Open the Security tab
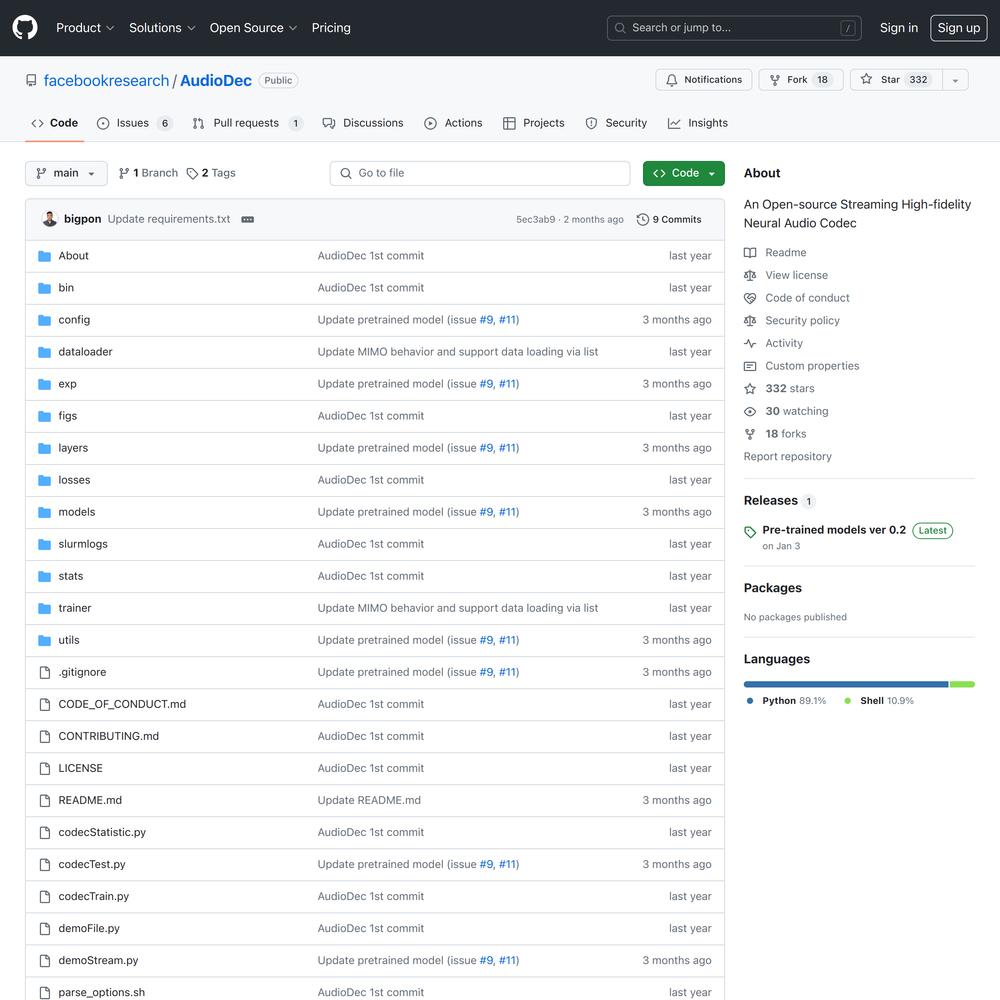This screenshot has height=1000, width=1000. 616,123
